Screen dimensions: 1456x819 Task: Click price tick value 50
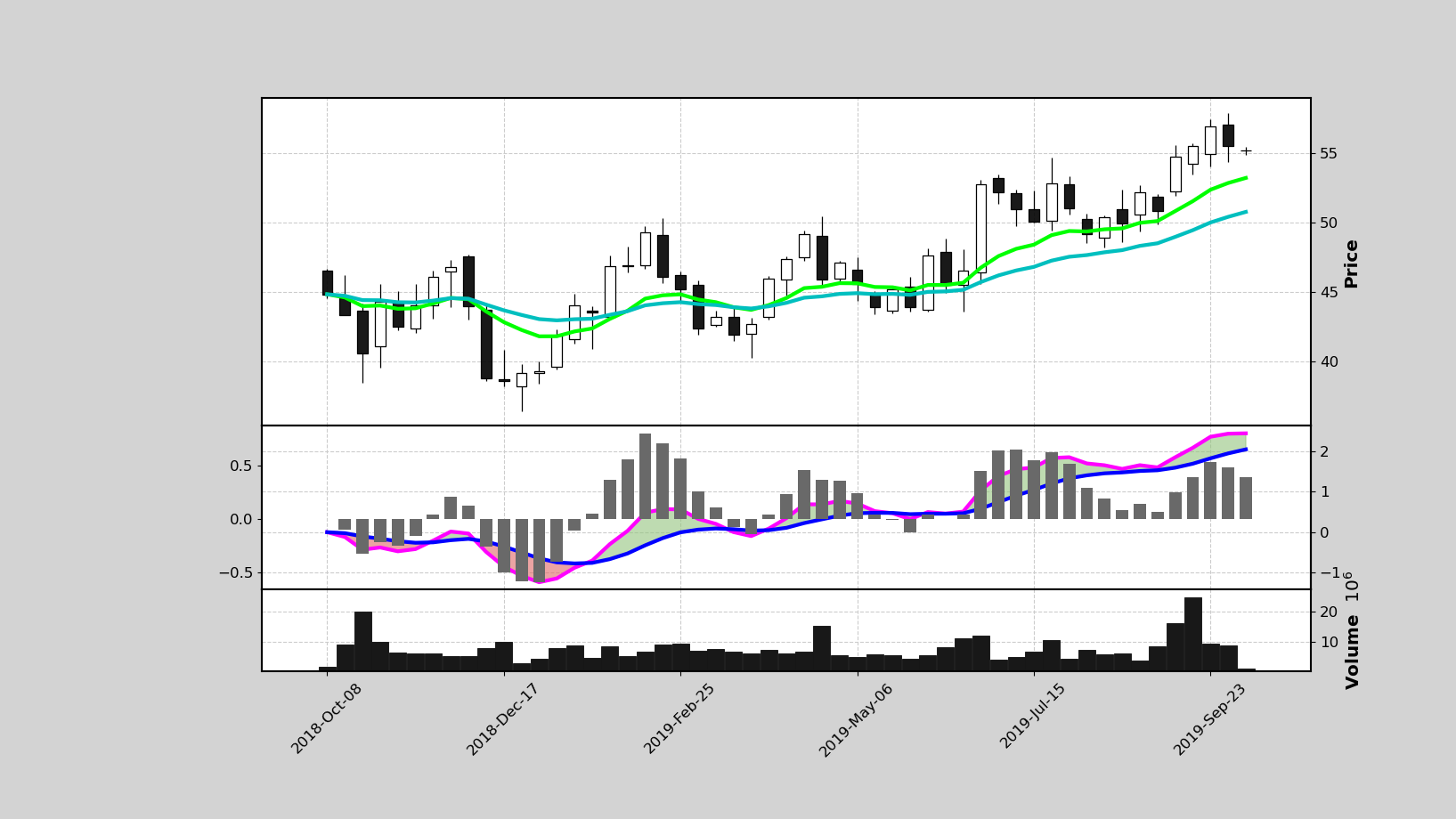point(1328,223)
